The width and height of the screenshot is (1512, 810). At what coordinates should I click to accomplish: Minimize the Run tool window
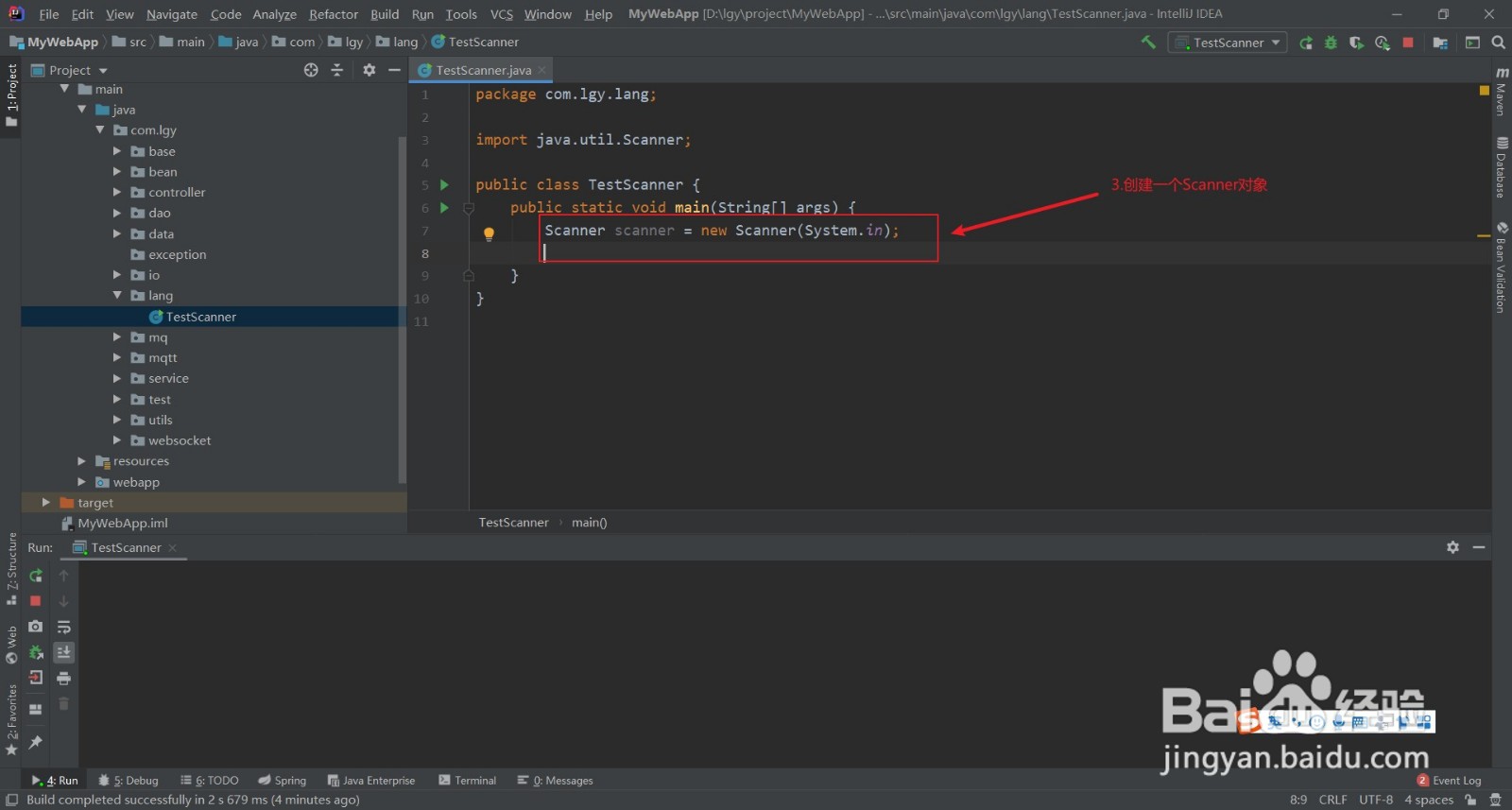(x=1479, y=547)
